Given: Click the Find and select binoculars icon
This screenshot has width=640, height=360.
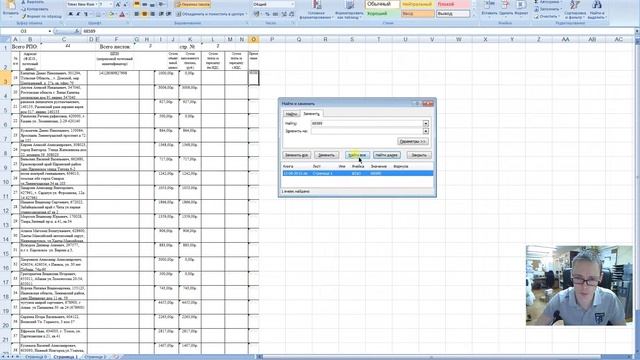Looking at the screenshot, I should 596,4.
